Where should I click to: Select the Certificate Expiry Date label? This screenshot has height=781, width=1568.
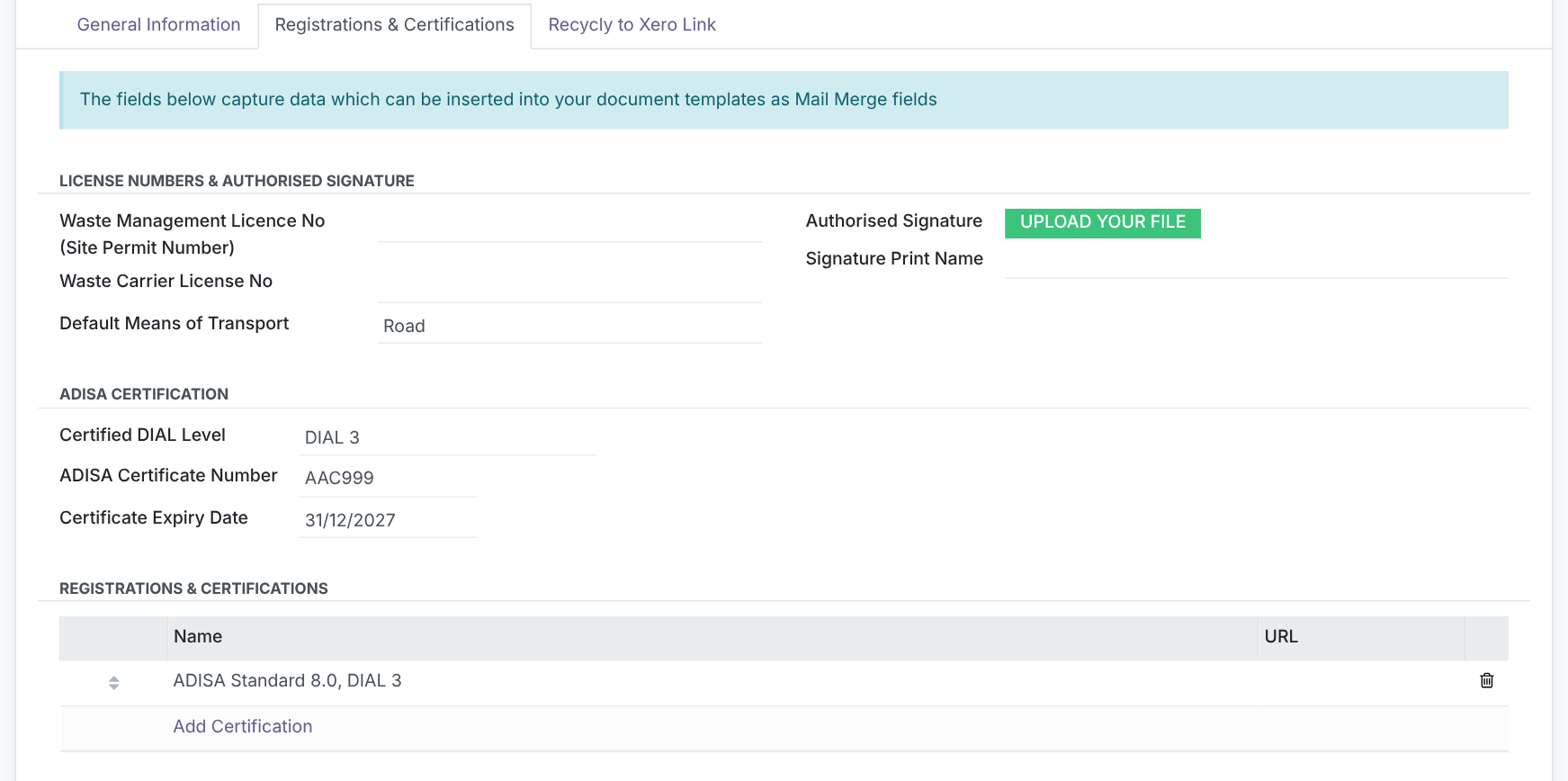(154, 517)
